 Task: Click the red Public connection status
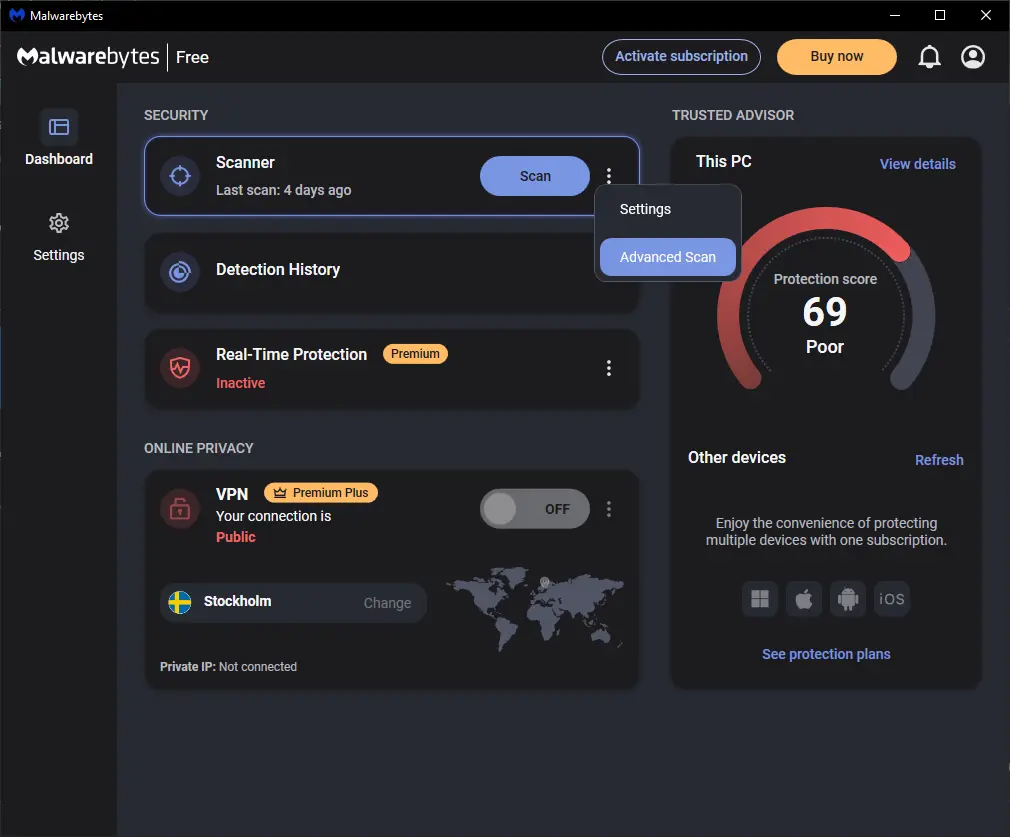coord(236,537)
